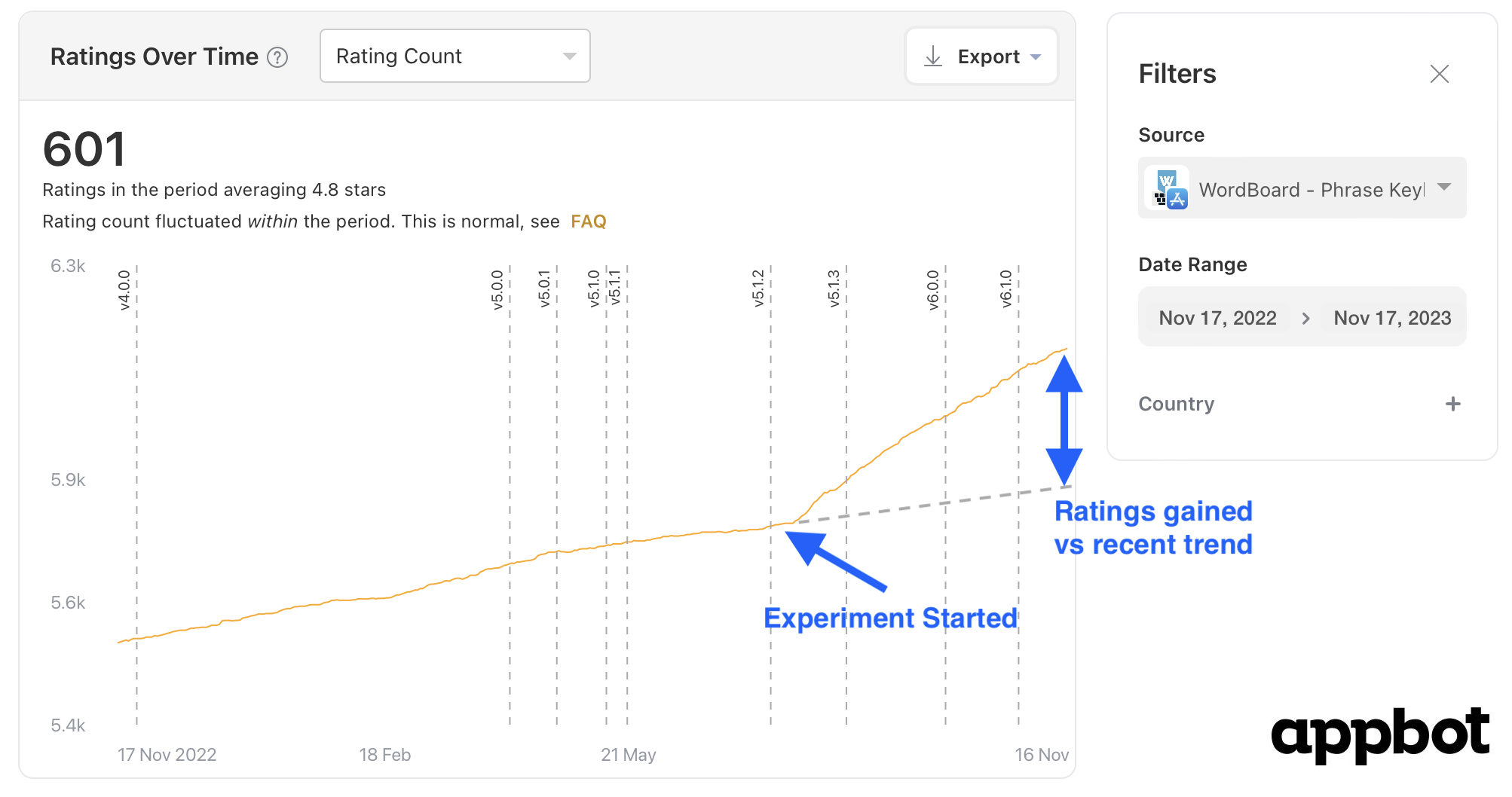Click the WordBoard app icon in Source
This screenshot has width=1512, height=797.
[x=1166, y=188]
